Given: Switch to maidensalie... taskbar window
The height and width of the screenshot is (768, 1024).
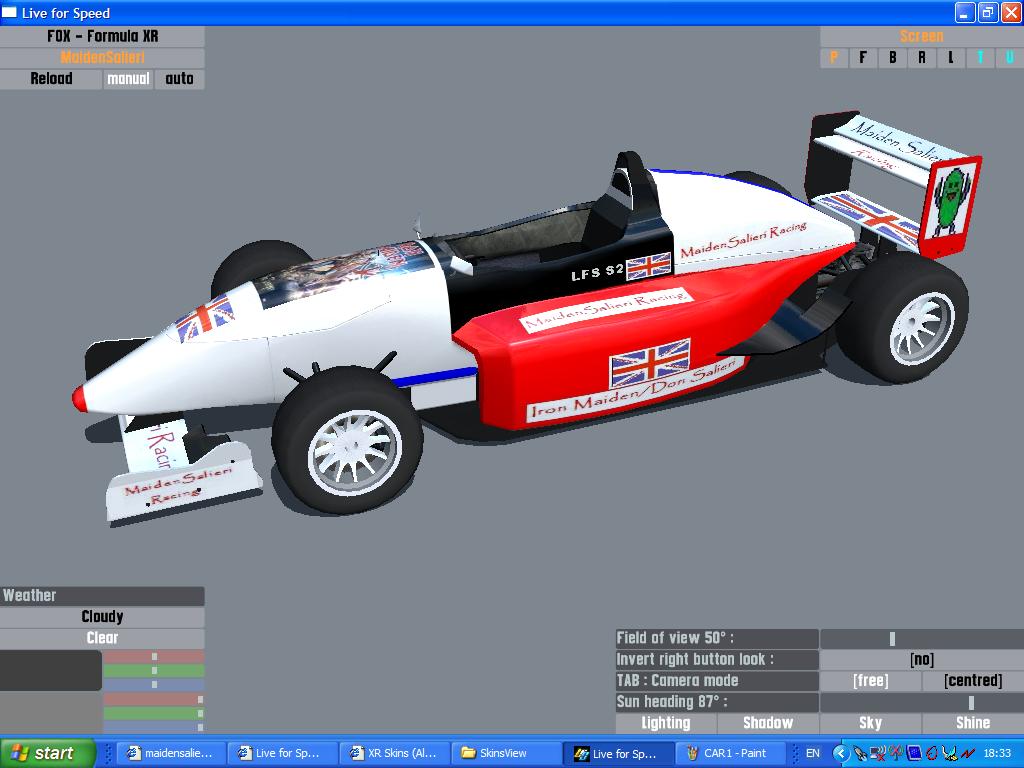Looking at the screenshot, I should (x=172, y=753).
